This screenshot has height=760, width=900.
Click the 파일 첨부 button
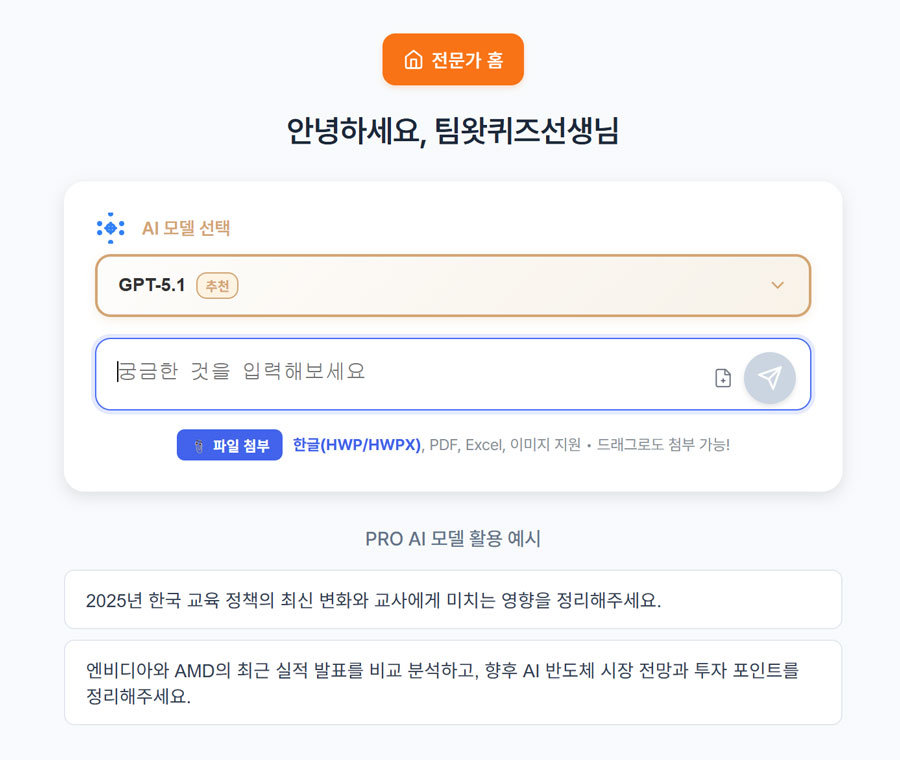(229, 444)
